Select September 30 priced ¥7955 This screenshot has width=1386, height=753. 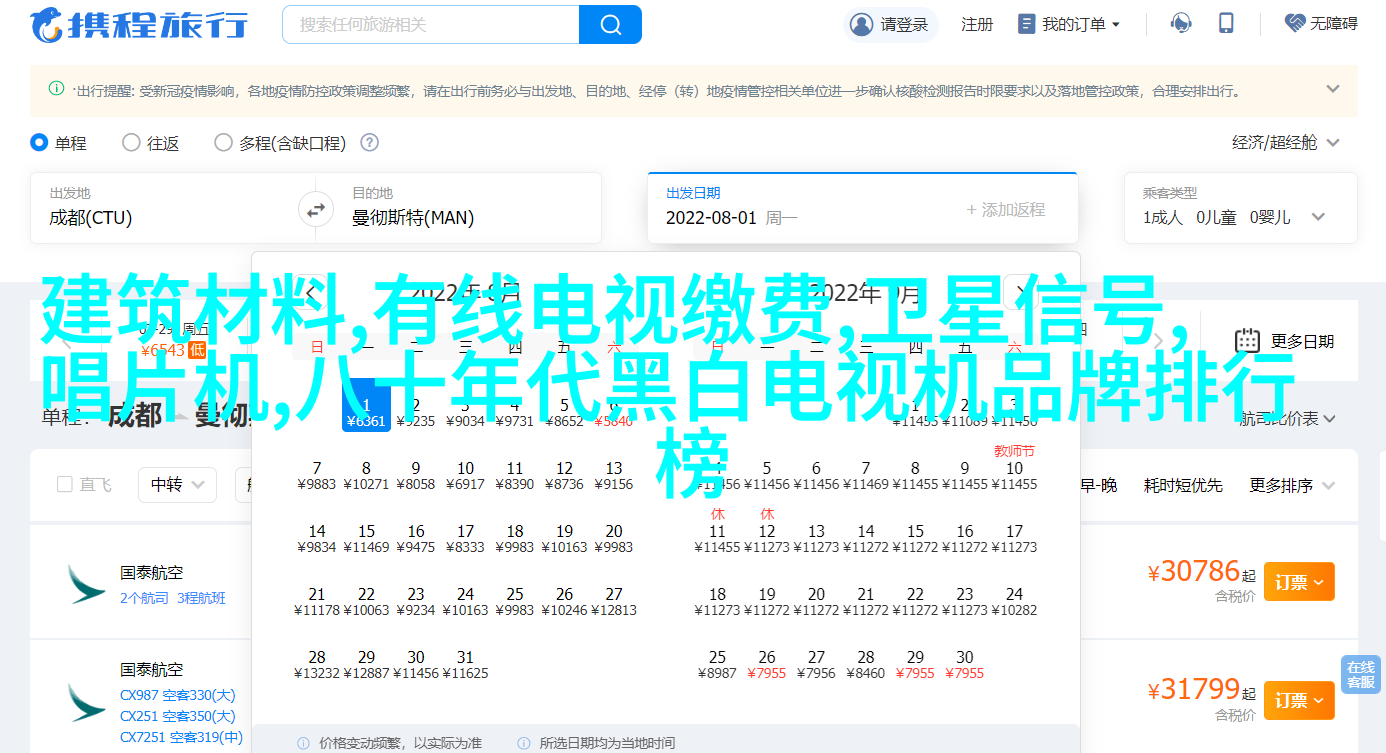pyautogui.click(x=964, y=664)
